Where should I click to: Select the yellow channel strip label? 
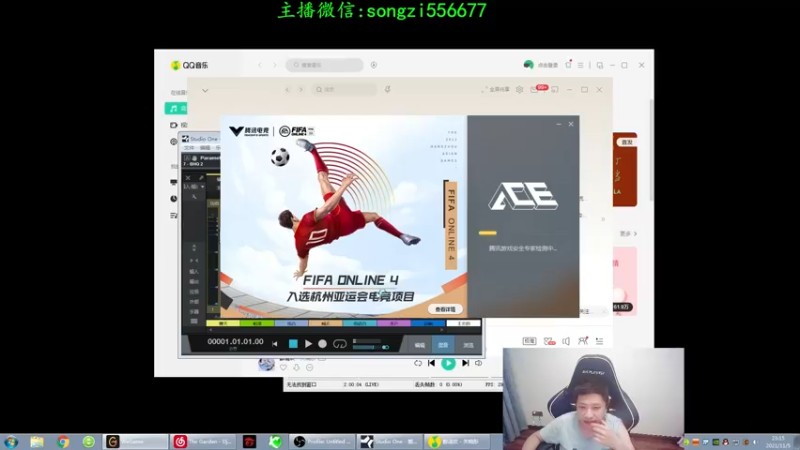pos(222,323)
